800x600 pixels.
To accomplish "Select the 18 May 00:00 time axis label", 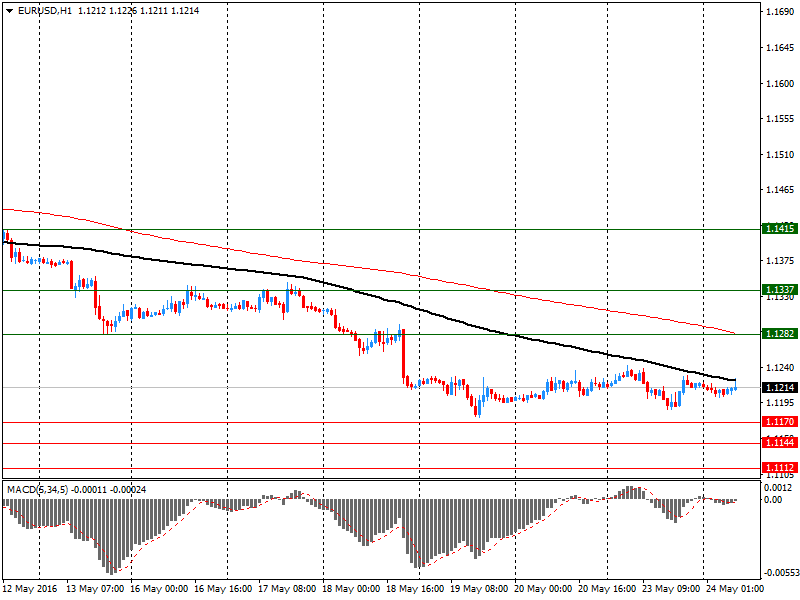I will point(351,589).
